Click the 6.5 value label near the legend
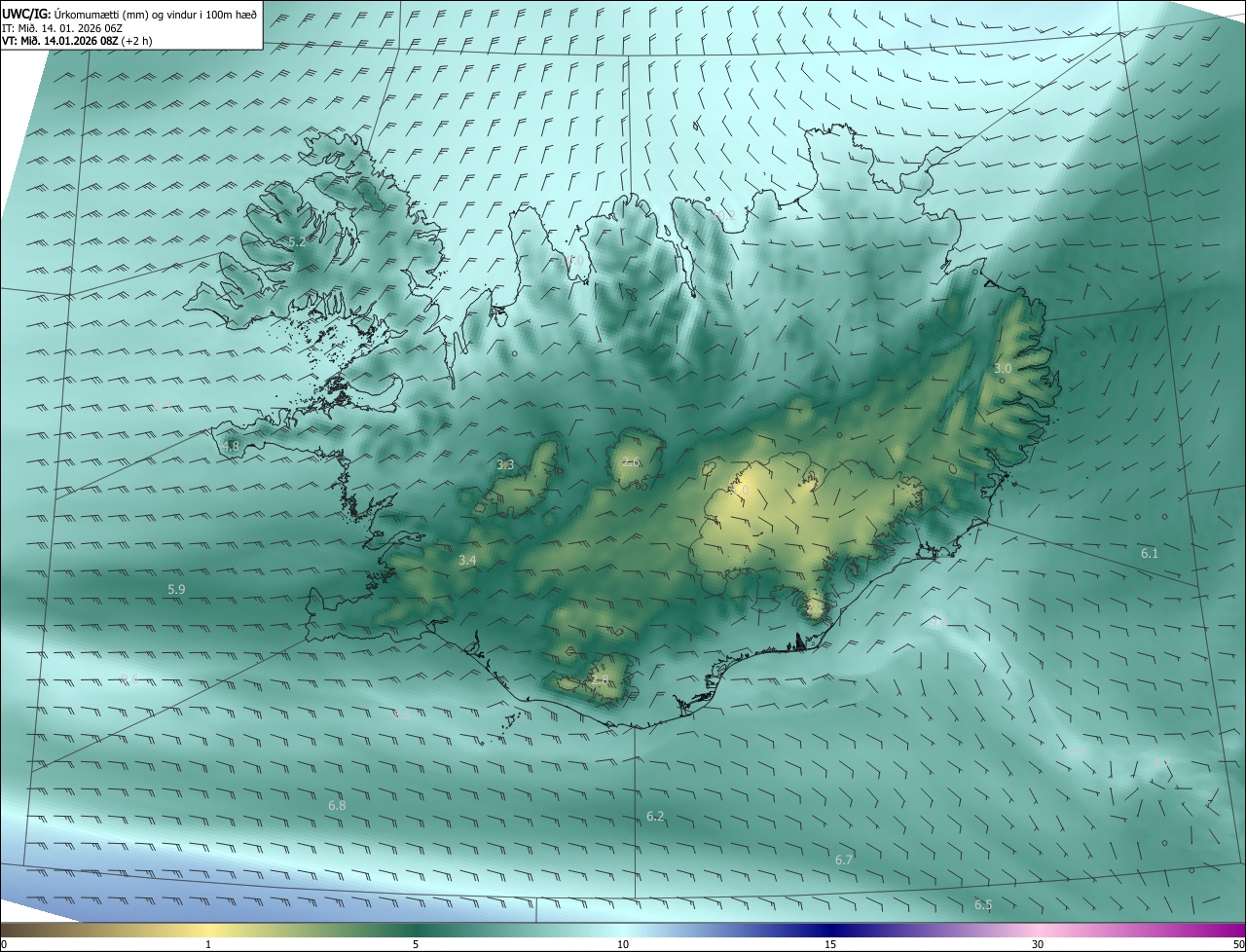Viewport: 1246px width, 952px height. 983,905
